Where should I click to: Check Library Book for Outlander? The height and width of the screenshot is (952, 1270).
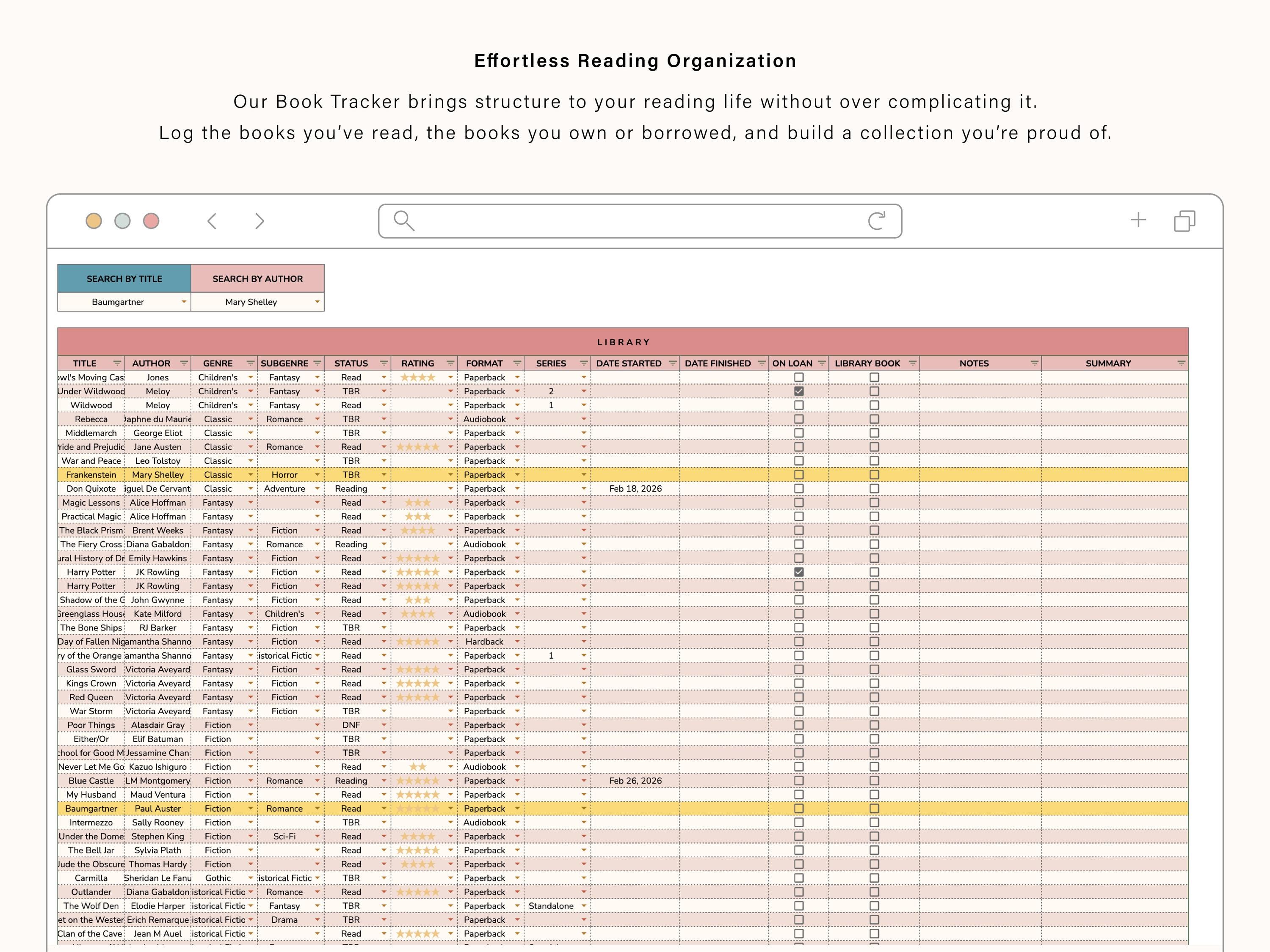pyautogui.click(x=874, y=892)
